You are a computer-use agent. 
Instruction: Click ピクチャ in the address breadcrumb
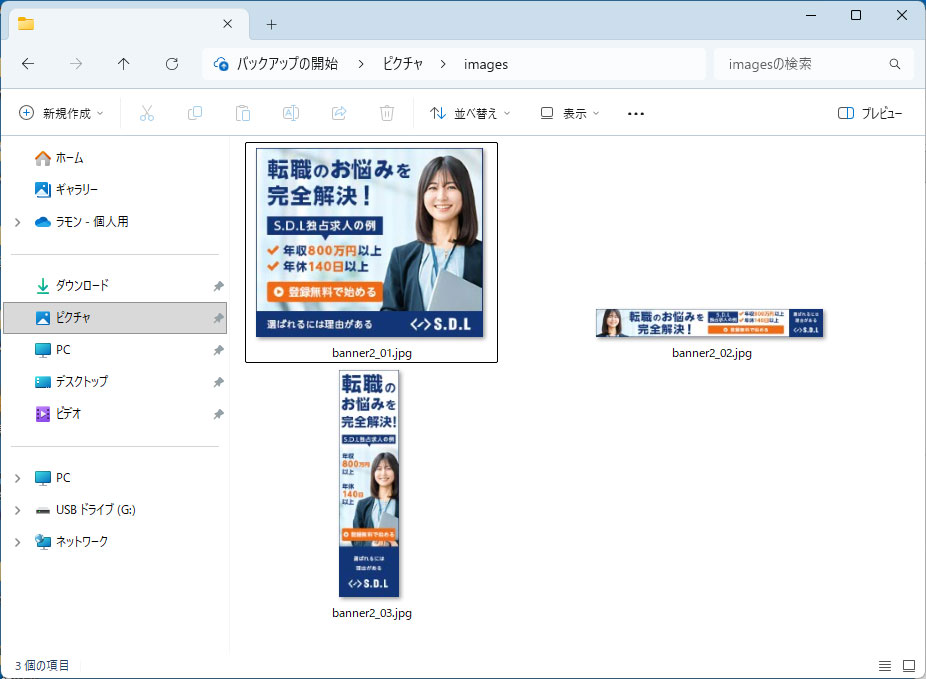[403, 64]
